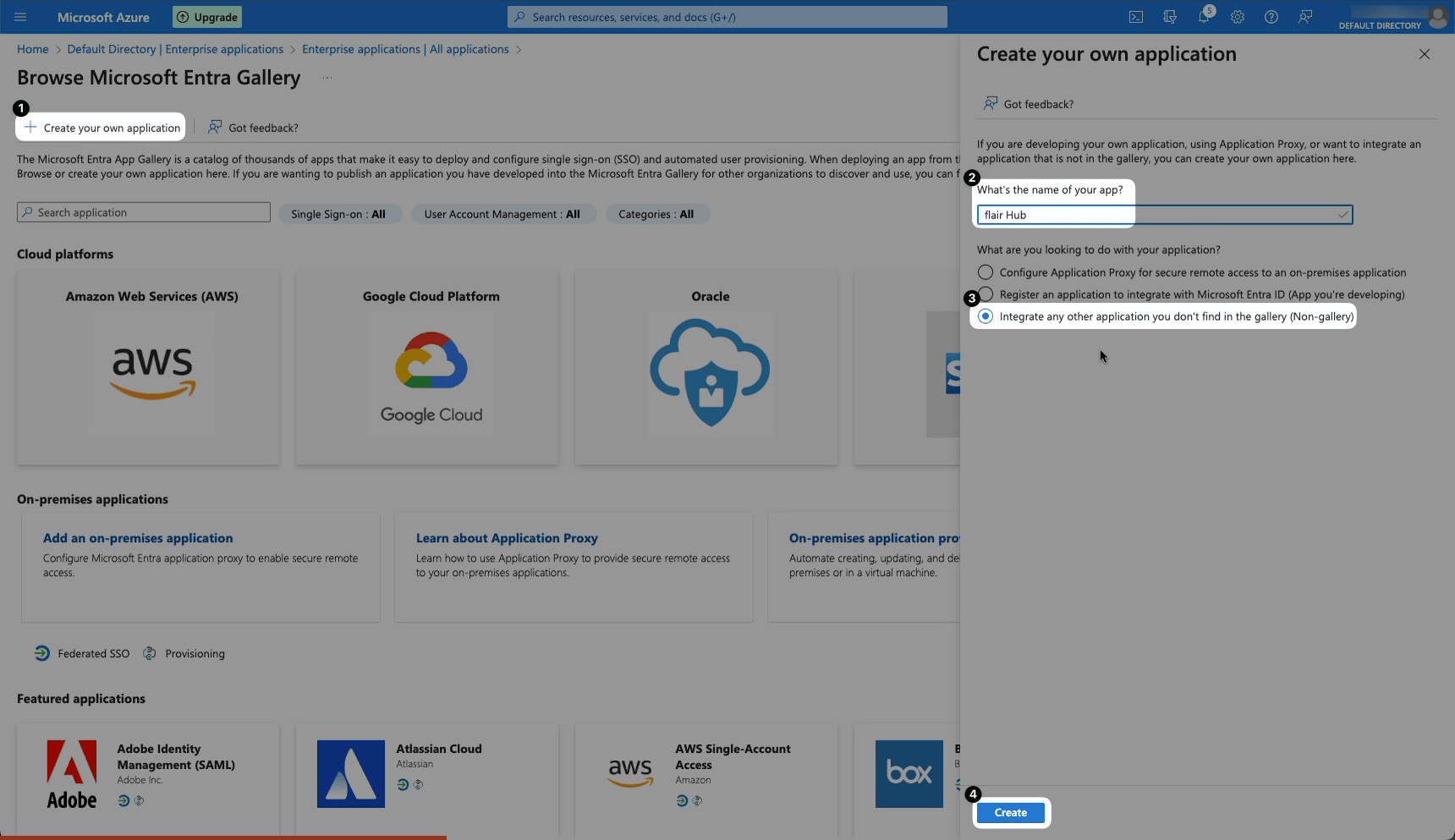Open Adobe Identity Management (SAML) app
Viewport: 1455px width, 840px height.
pyautogui.click(x=176, y=756)
